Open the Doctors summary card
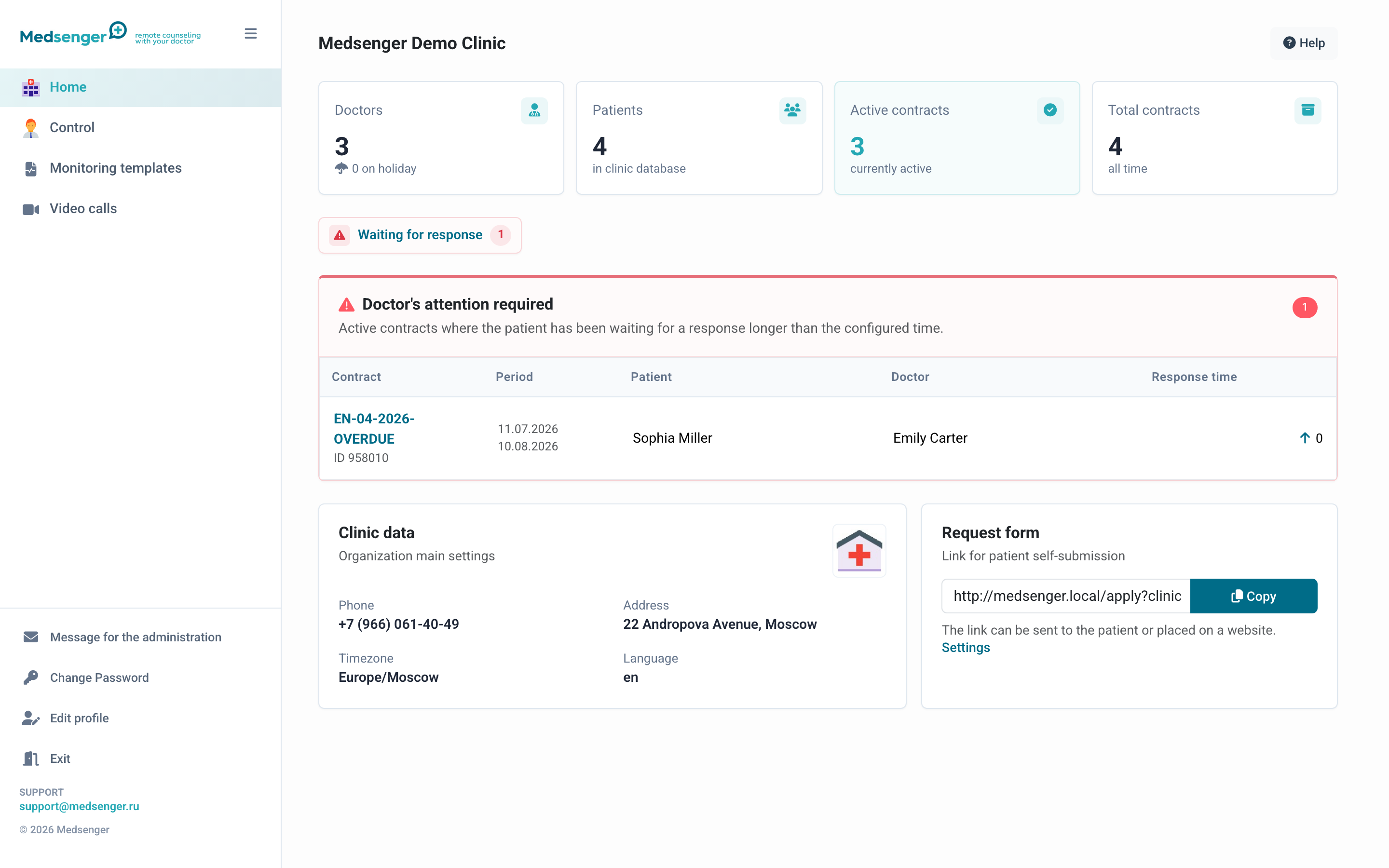This screenshot has height=868, width=1389. [441, 138]
